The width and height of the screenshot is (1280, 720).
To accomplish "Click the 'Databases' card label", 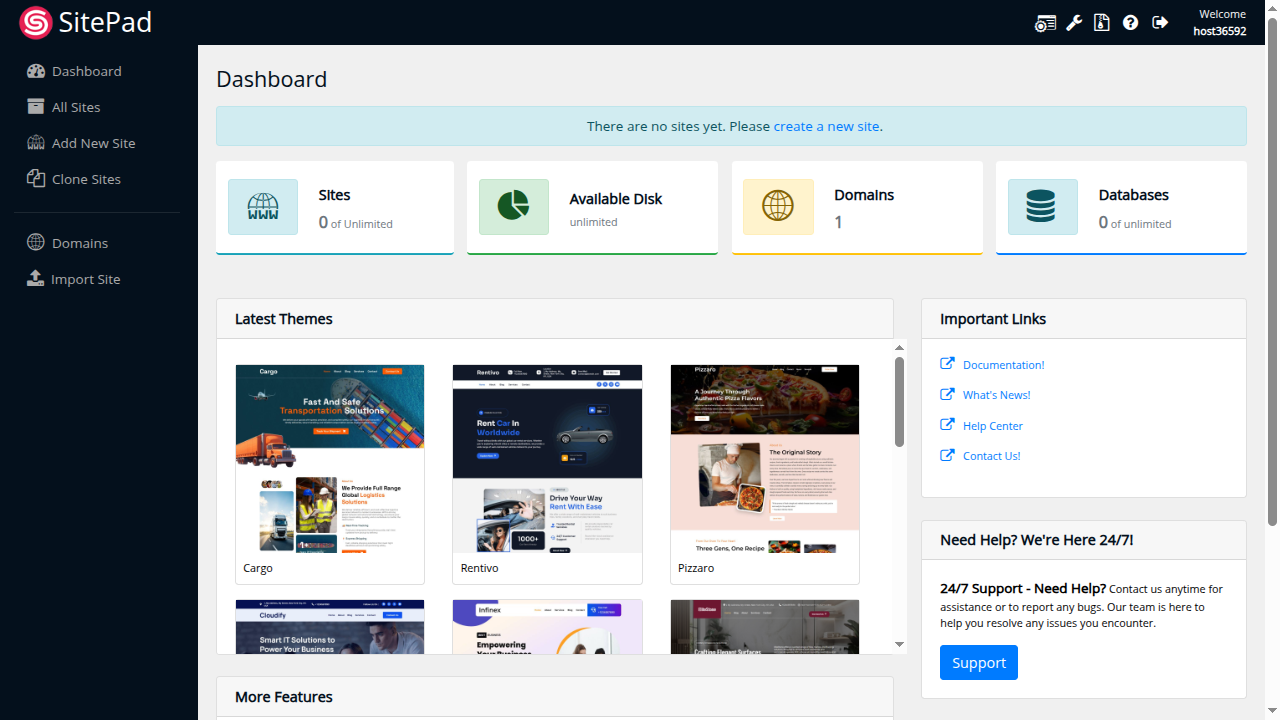I will [x=1134, y=195].
